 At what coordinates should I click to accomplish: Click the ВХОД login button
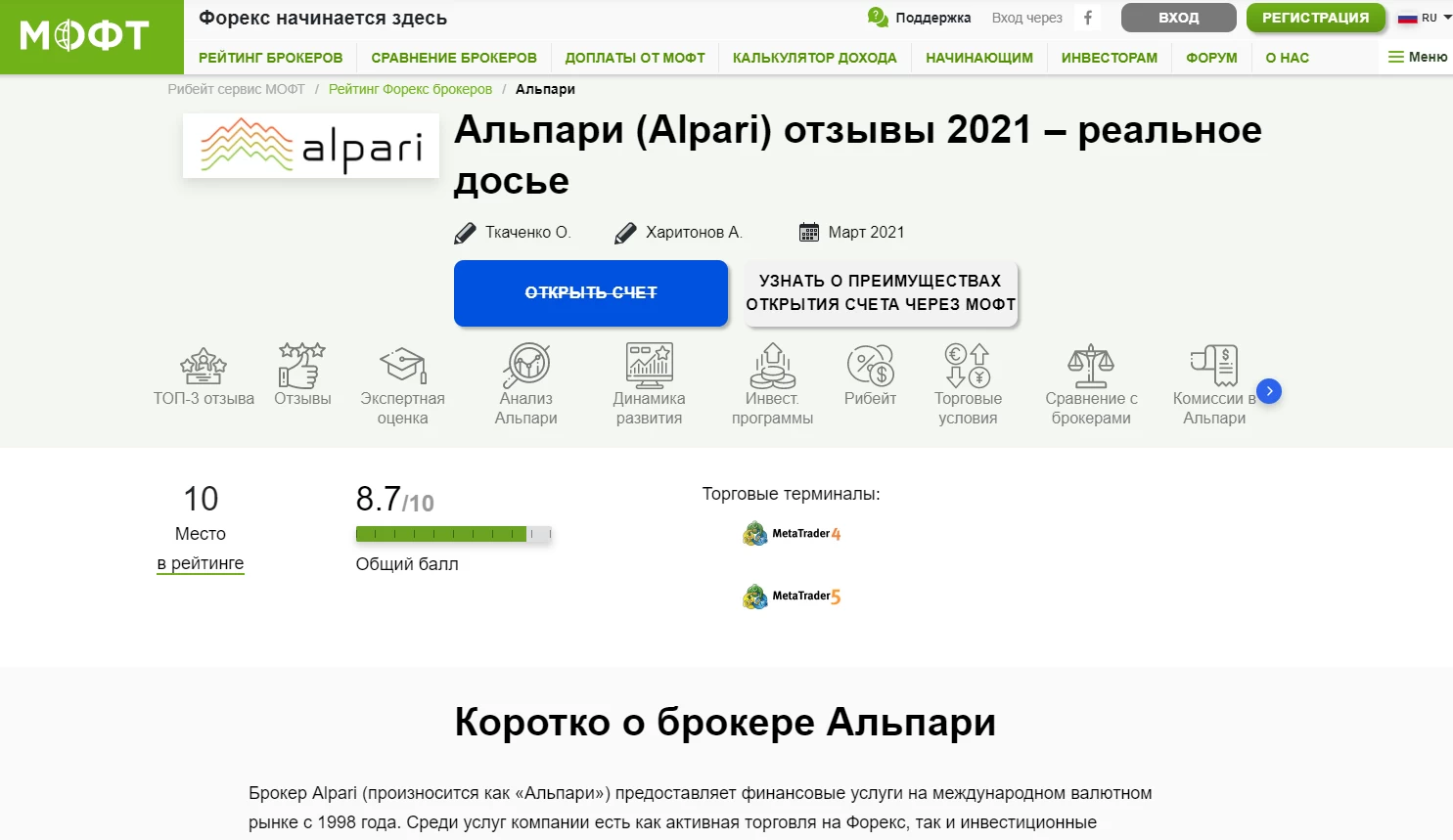1179,18
